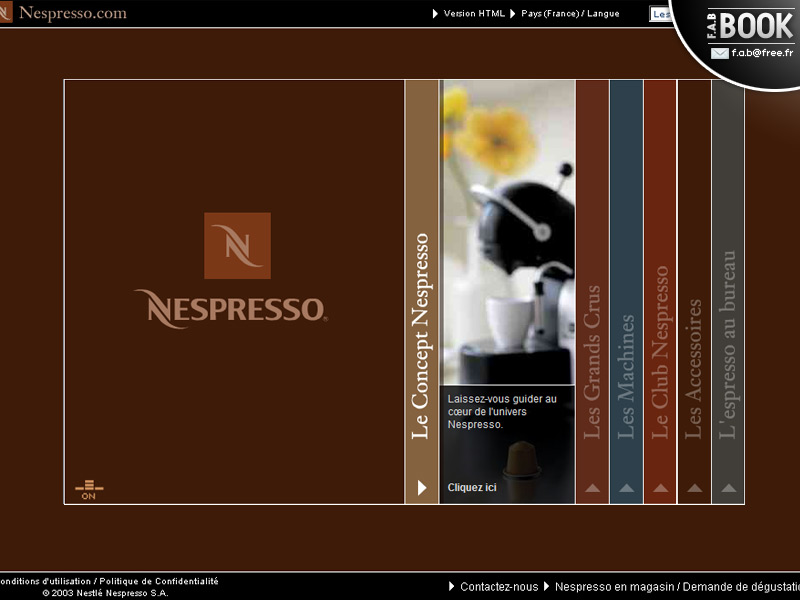Screen dimensions: 800x600
Task: Expand arrow under Les Accessoires
Action: 694,488
